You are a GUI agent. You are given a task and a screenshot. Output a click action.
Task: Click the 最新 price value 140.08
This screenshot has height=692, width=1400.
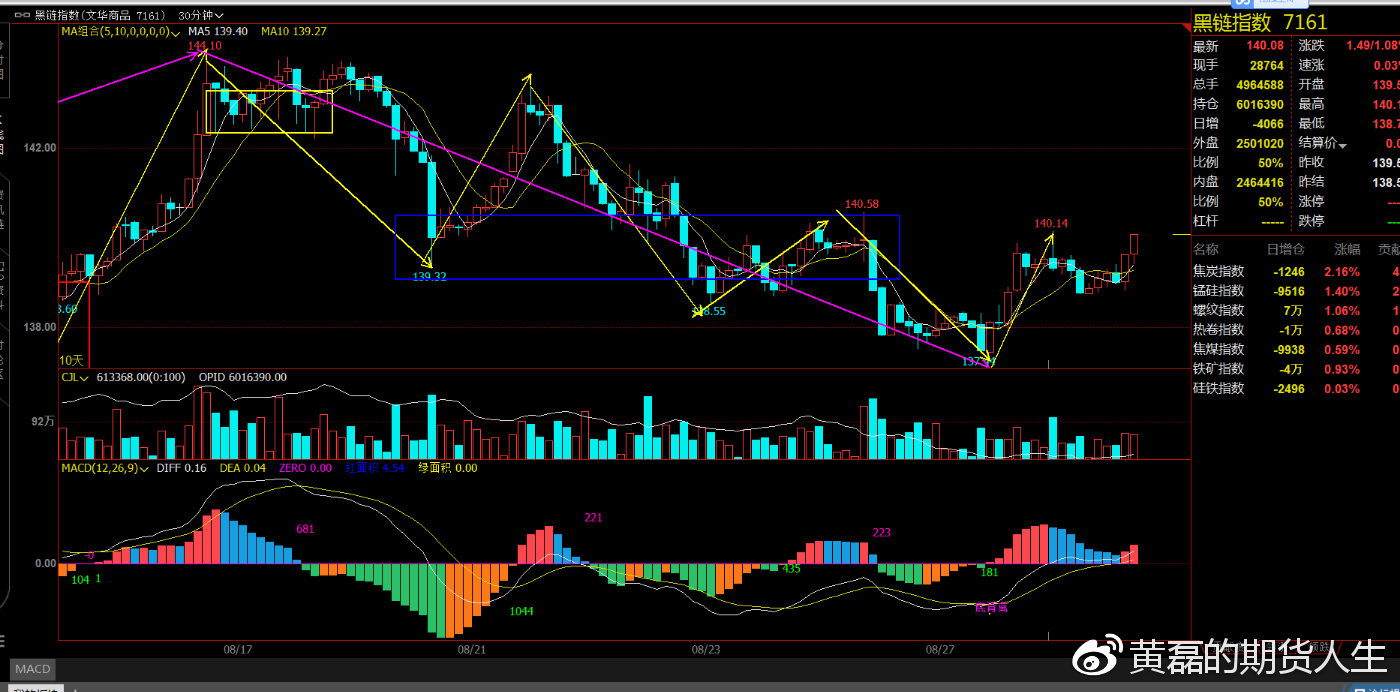[1265, 45]
